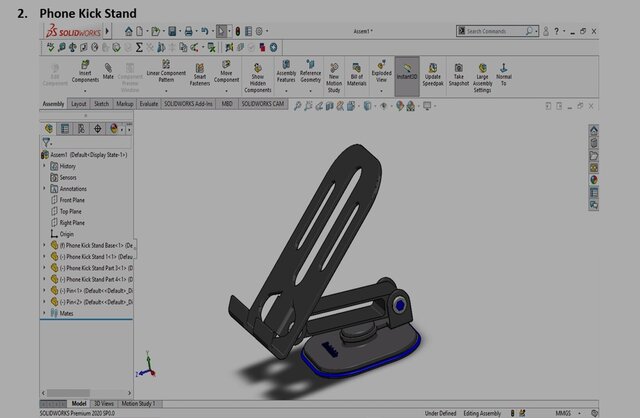Click the filter funnel icon in tree

click(x=46, y=142)
